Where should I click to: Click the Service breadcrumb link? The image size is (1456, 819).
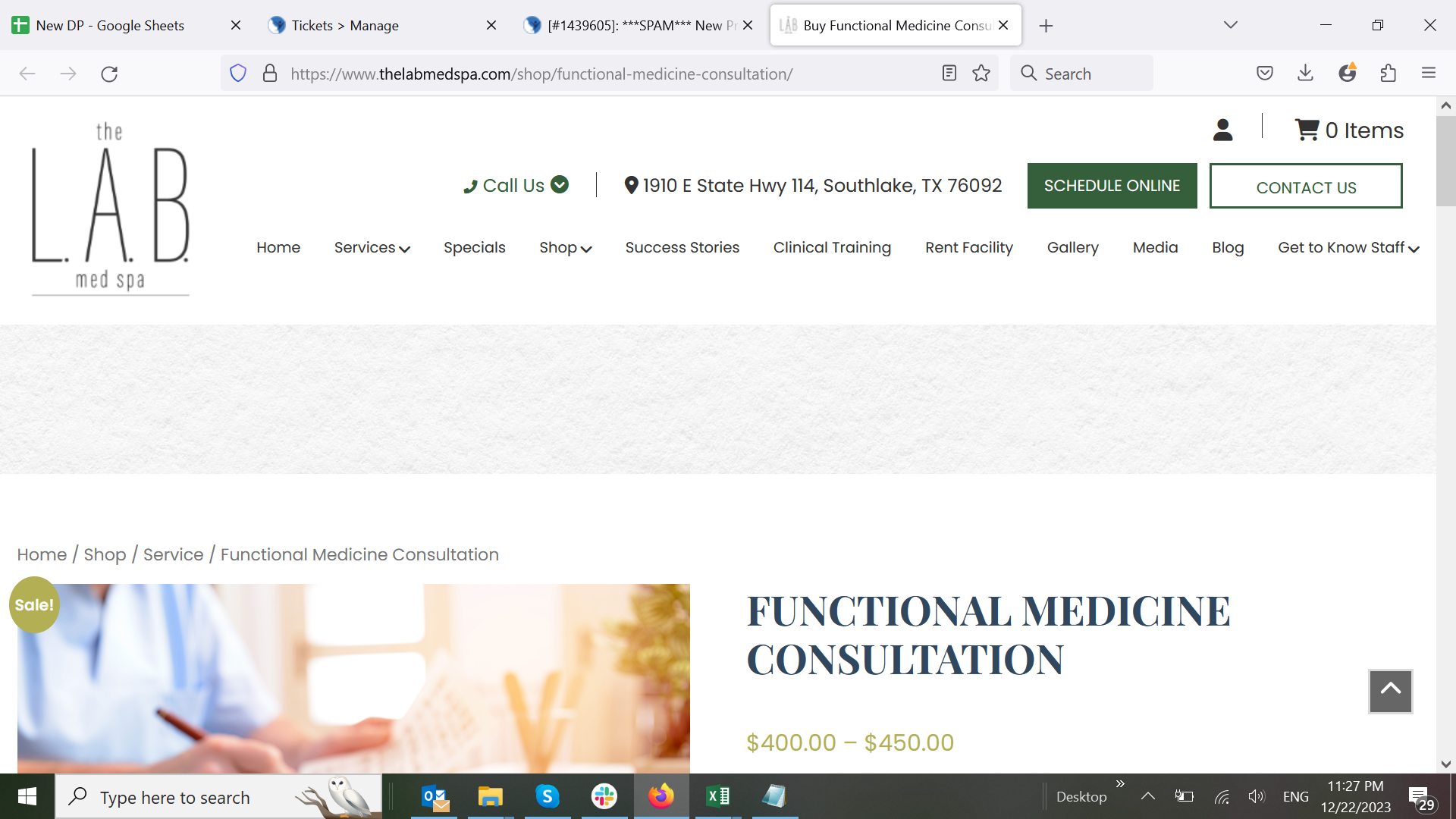tap(173, 554)
